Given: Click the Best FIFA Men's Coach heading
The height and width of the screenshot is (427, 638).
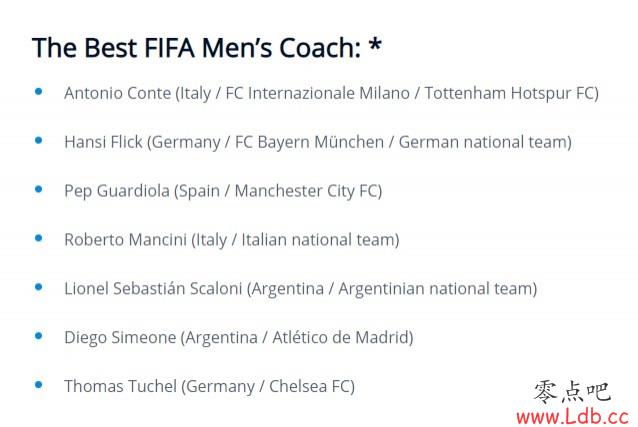Looking at the screenshot, I should [x=207, y=48].
